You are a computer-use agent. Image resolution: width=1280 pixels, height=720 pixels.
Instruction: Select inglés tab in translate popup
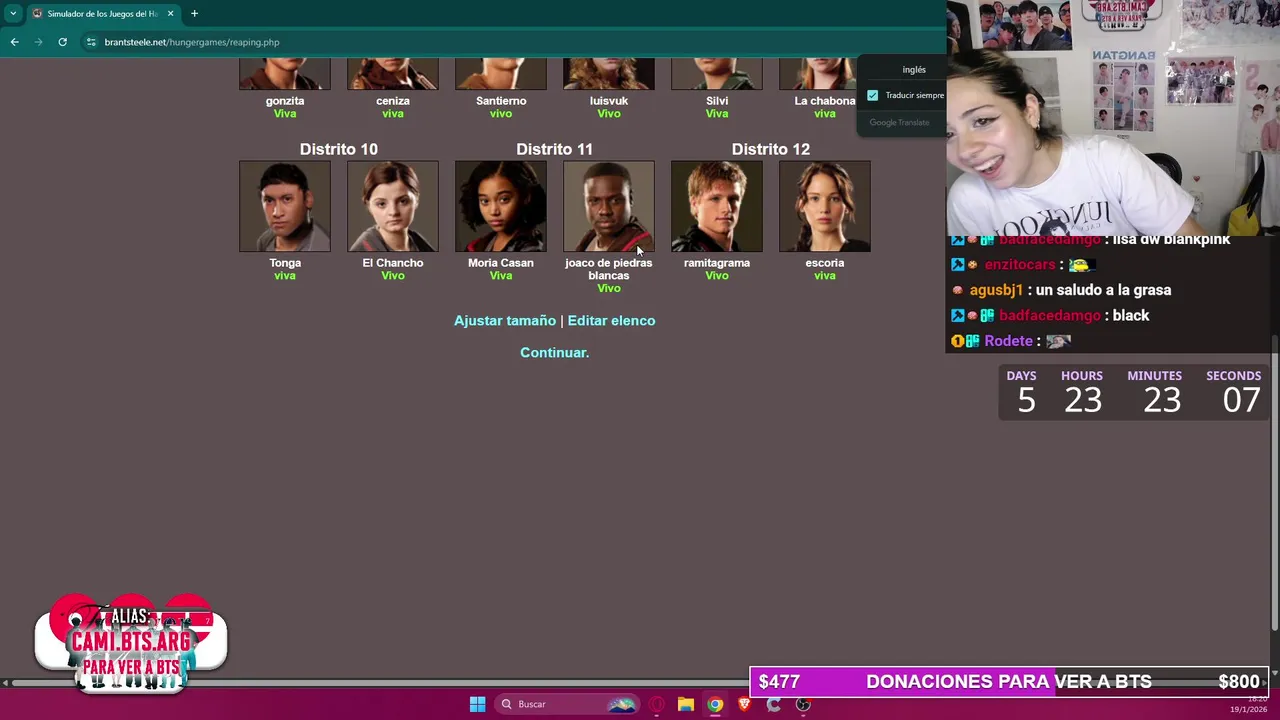point(913,70)
